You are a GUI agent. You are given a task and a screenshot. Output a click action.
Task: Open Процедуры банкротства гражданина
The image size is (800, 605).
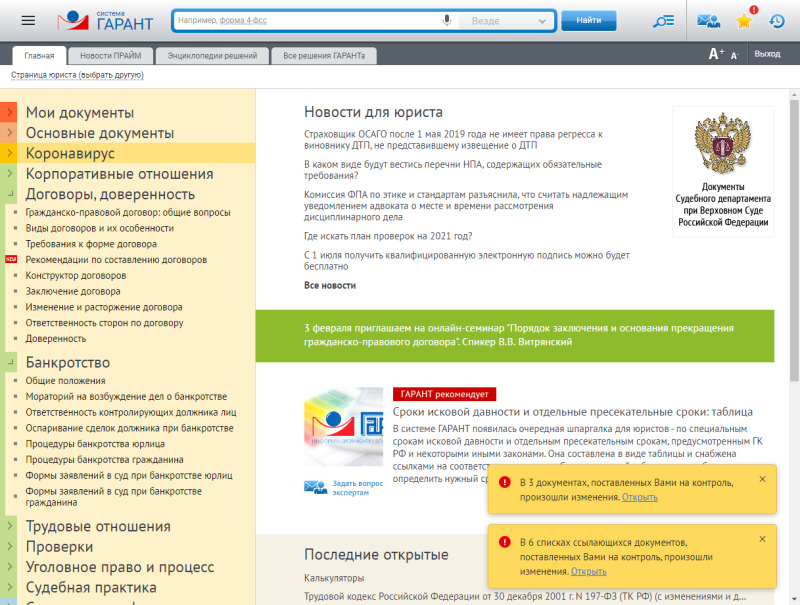point(105,460)
